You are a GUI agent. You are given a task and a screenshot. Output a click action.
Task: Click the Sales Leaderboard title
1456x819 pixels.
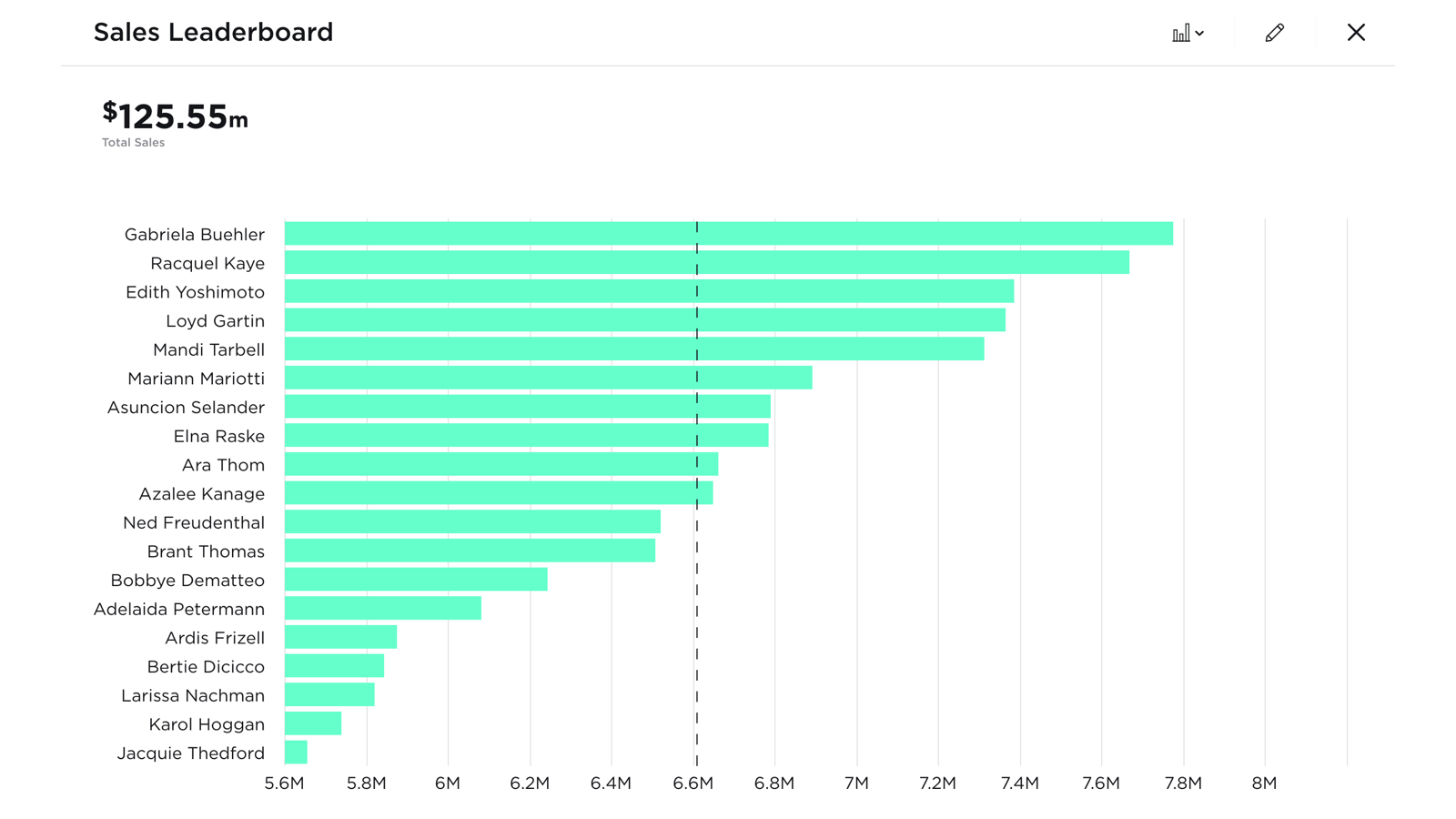click(x=213, y=33)
